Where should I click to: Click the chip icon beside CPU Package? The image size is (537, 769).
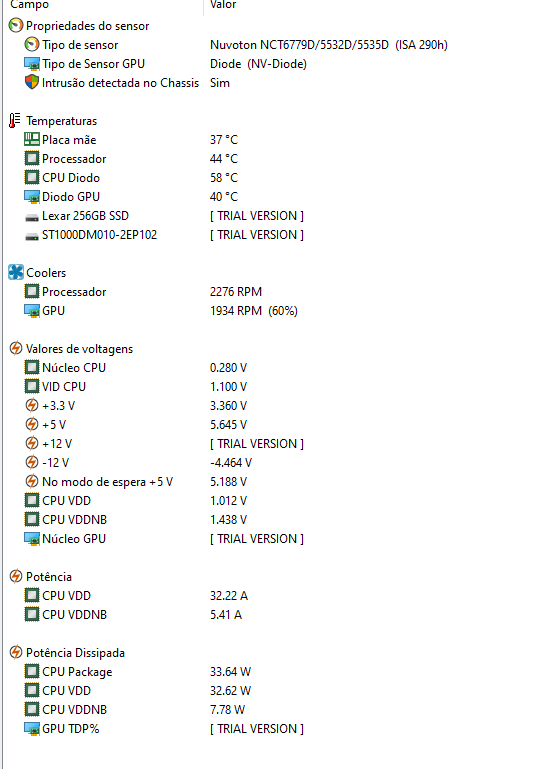[x=31, y=671]
